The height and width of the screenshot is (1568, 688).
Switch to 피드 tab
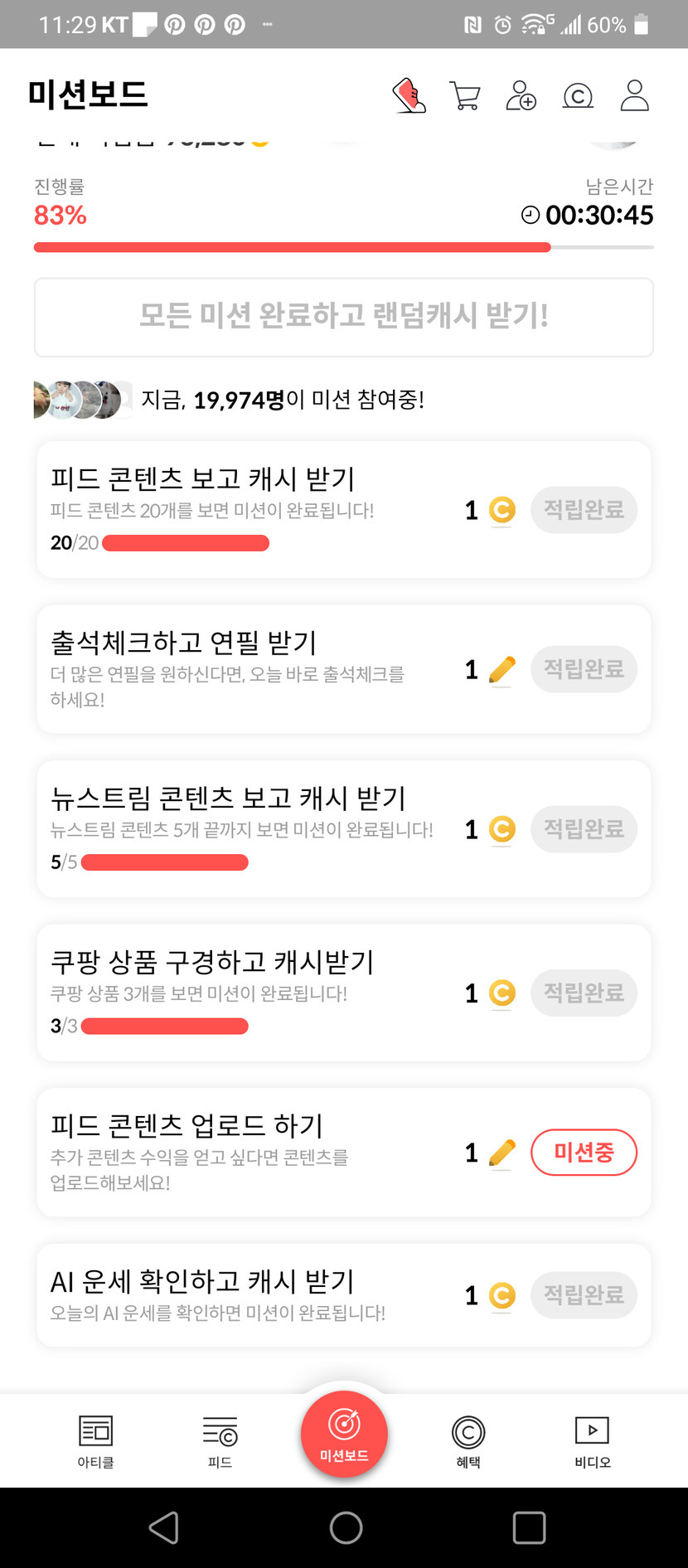(x=220, y=1441)
